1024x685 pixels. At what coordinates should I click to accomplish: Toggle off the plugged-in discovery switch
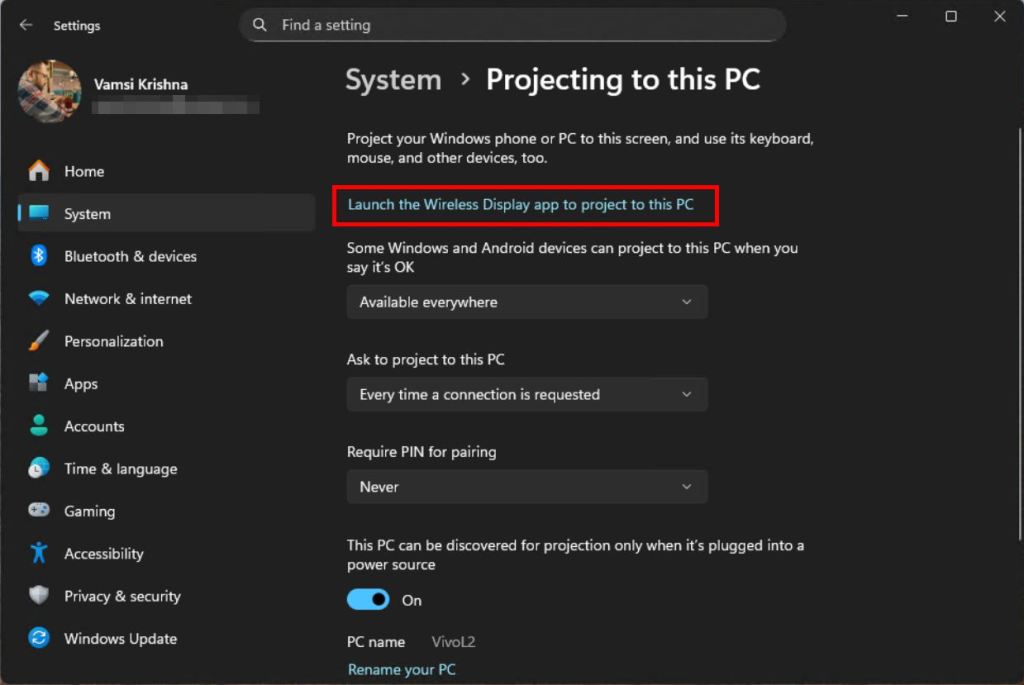[368, 599]
